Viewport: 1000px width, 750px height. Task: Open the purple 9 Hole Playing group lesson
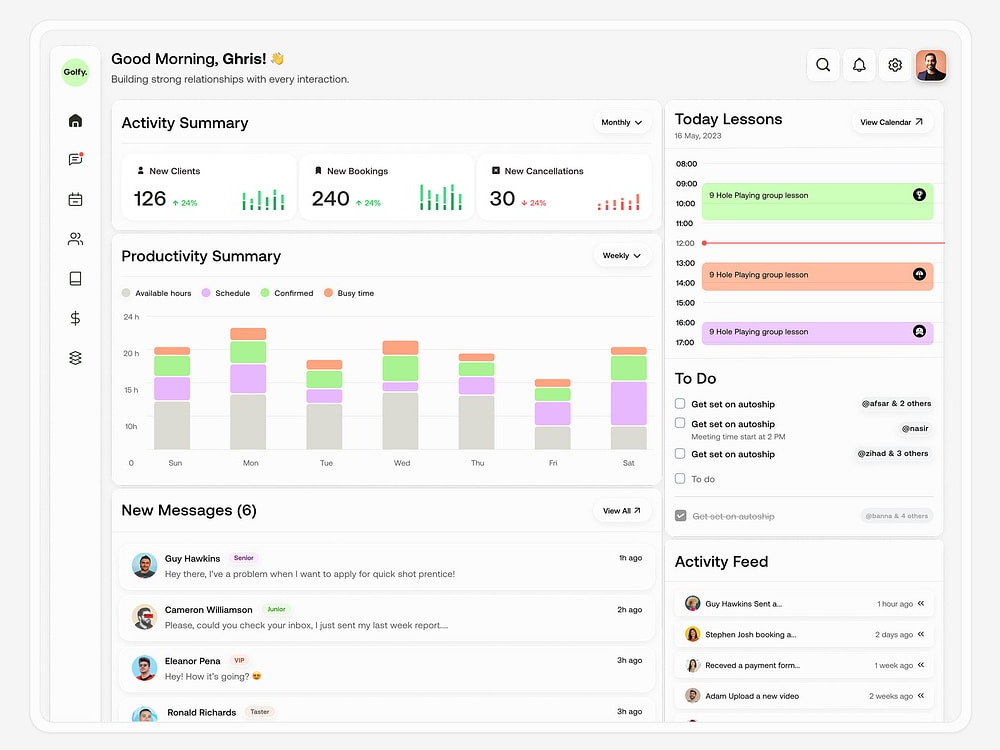click(x=818, y=333)
